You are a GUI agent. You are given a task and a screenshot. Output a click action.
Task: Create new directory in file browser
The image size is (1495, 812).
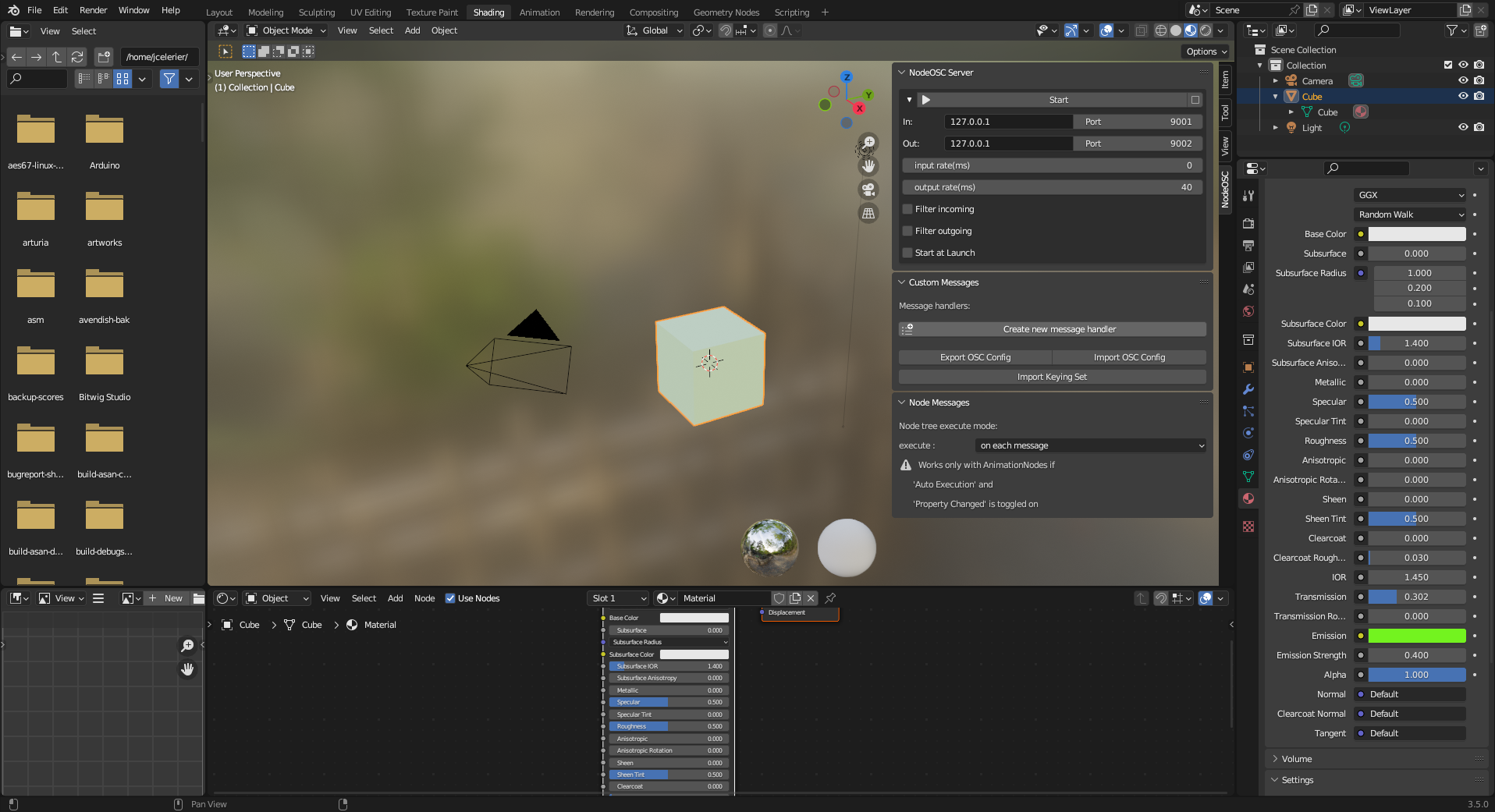click(104, 57)
